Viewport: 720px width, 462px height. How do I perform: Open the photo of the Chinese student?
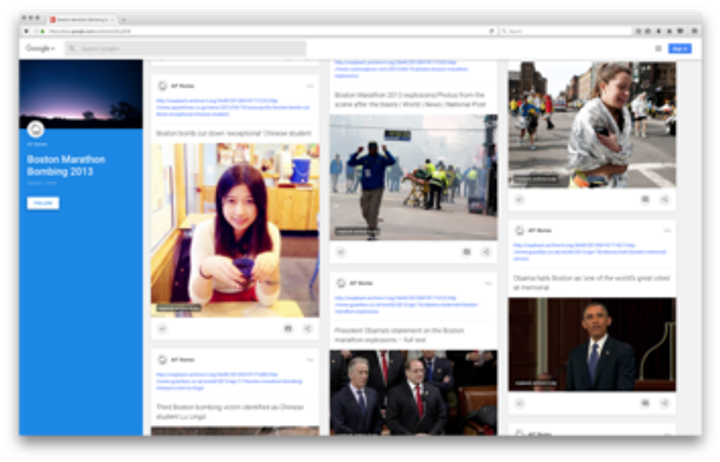pos(235,230)
